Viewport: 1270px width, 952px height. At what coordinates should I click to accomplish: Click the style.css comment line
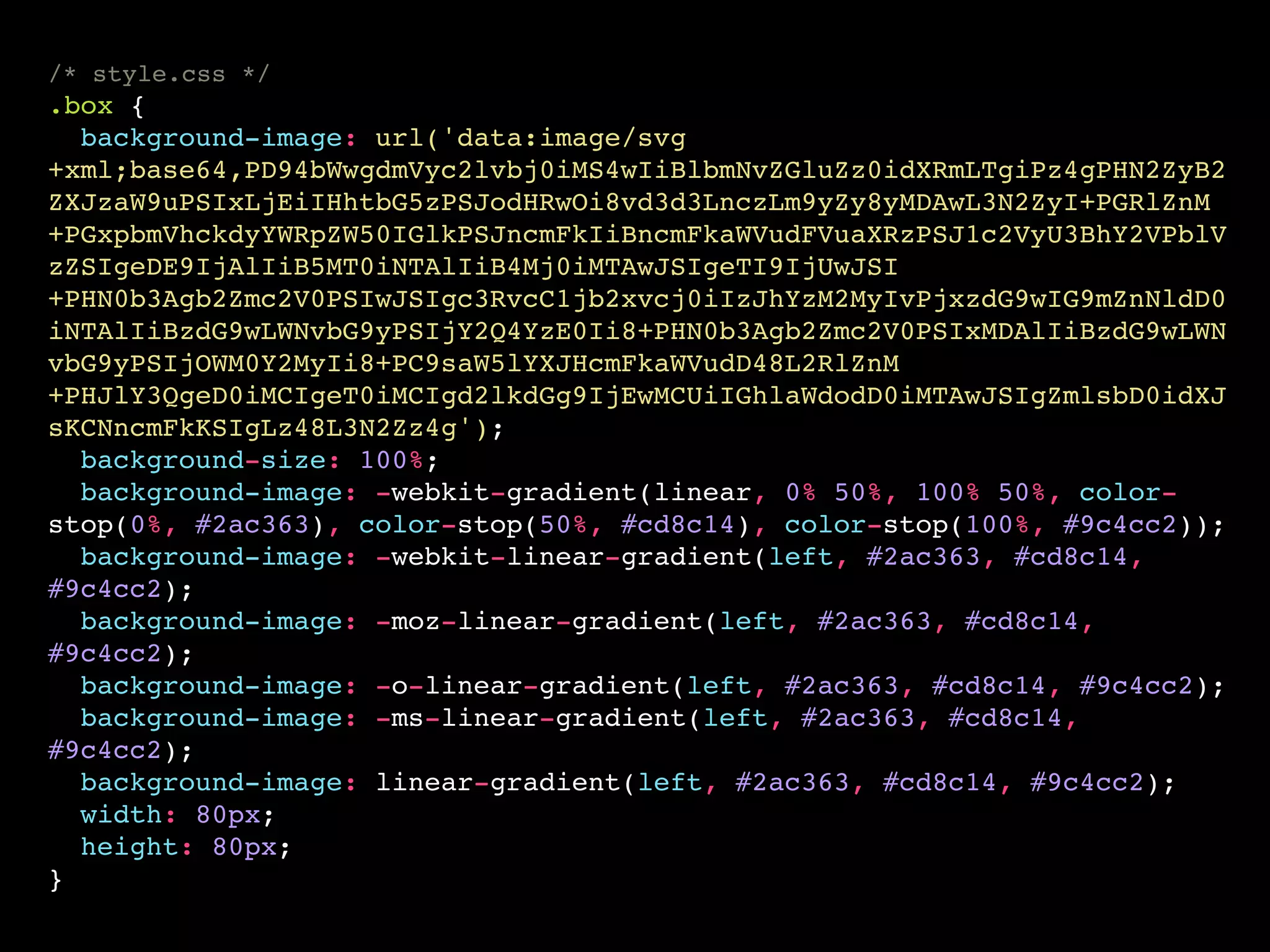pyautogui.click(x=159, y=74)
